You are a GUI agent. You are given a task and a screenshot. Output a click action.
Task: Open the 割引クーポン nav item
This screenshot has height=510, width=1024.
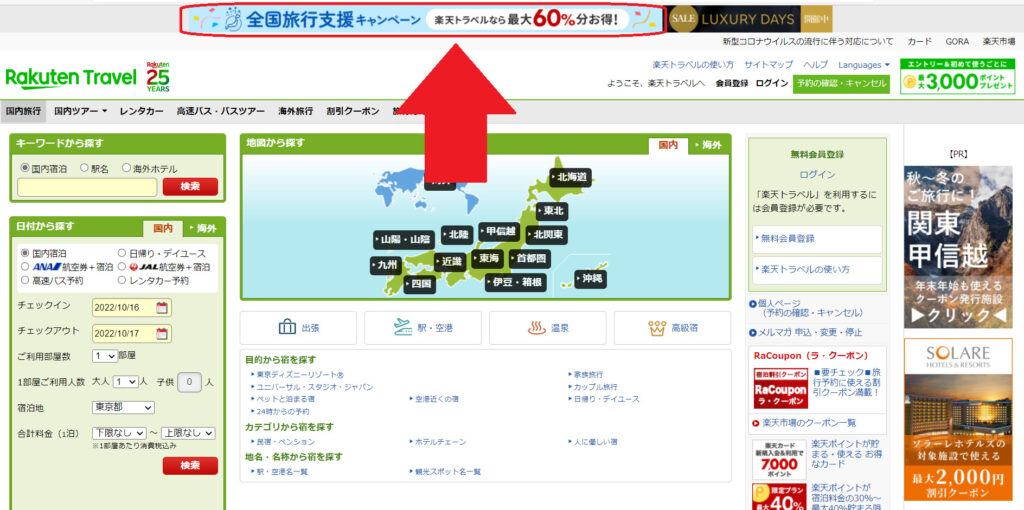(353, 111)
